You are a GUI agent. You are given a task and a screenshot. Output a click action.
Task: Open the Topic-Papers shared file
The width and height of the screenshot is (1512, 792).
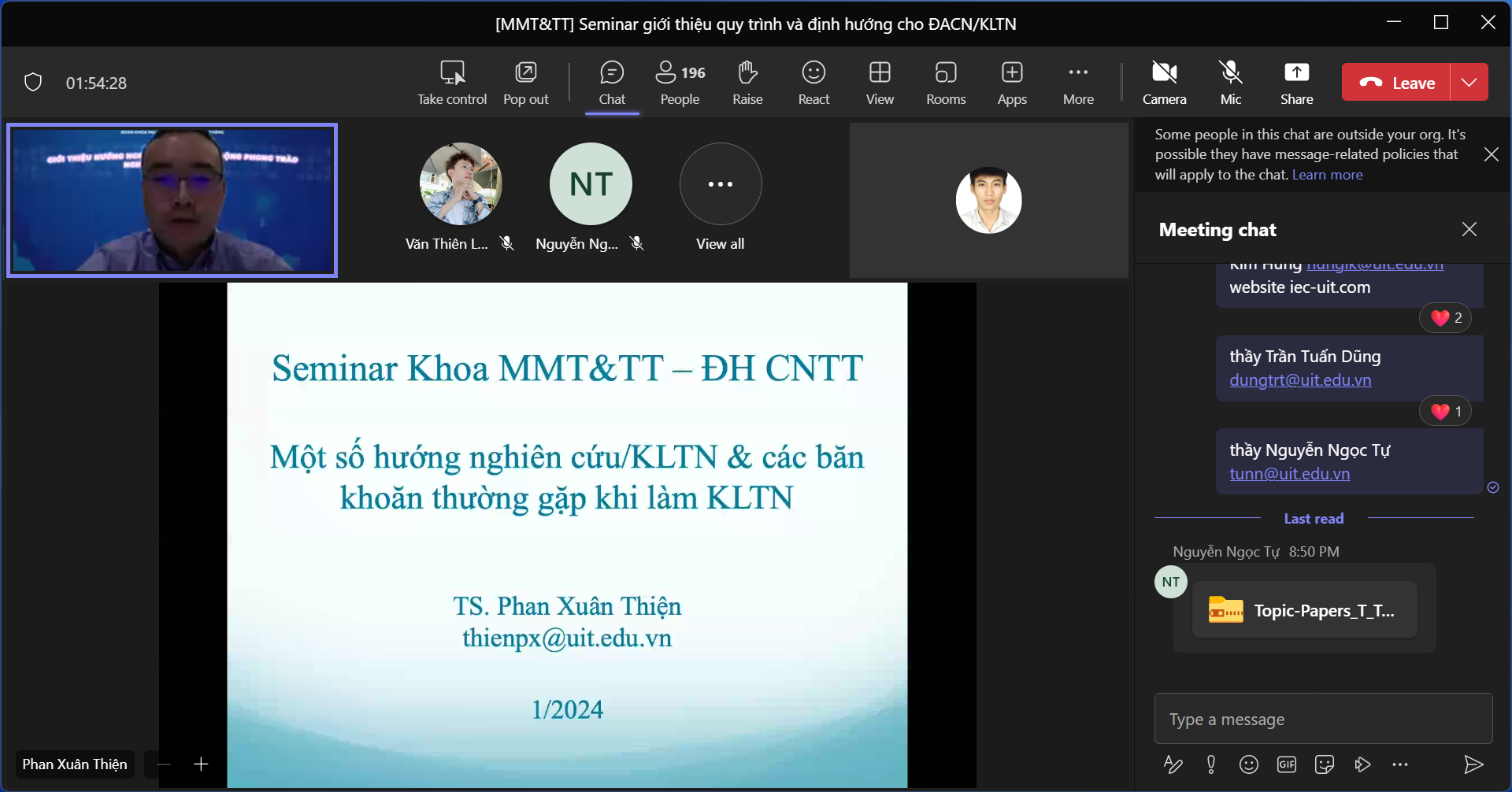click(x=1303, y=609)
